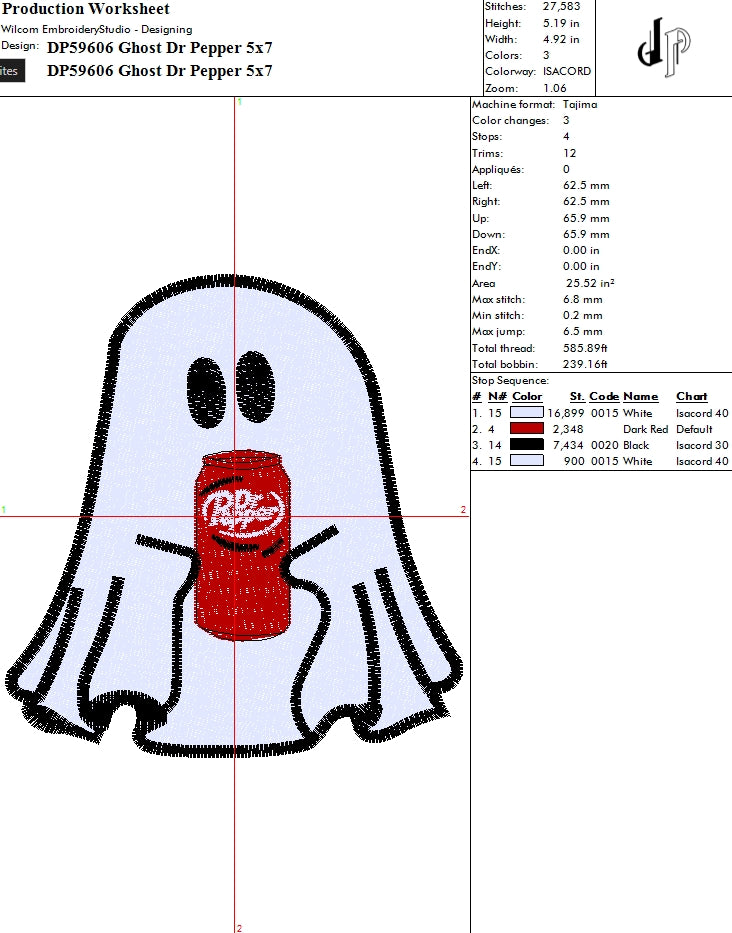732x933 pixels.
Task: Click the Up value 65.9 mm
Action: click(x=586, y=218)
